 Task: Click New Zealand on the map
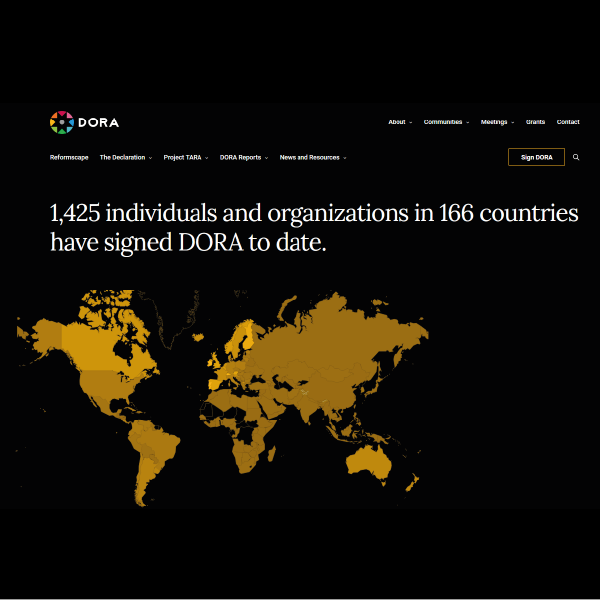coord(412,484)
